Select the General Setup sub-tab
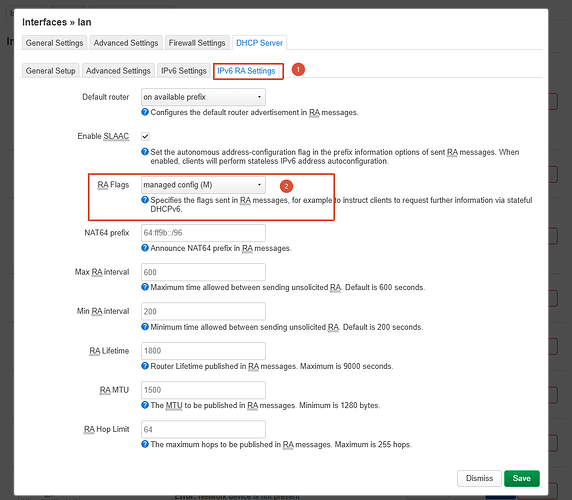Viewport: 572px width, 500px height. 50,71
